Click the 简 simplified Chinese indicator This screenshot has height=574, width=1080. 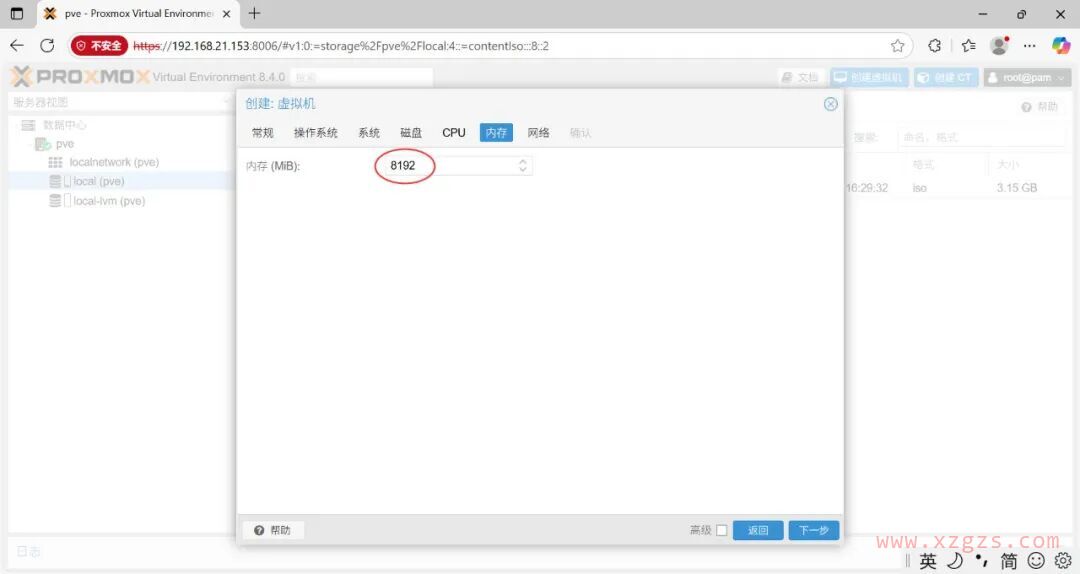[x=1008, y=561]
